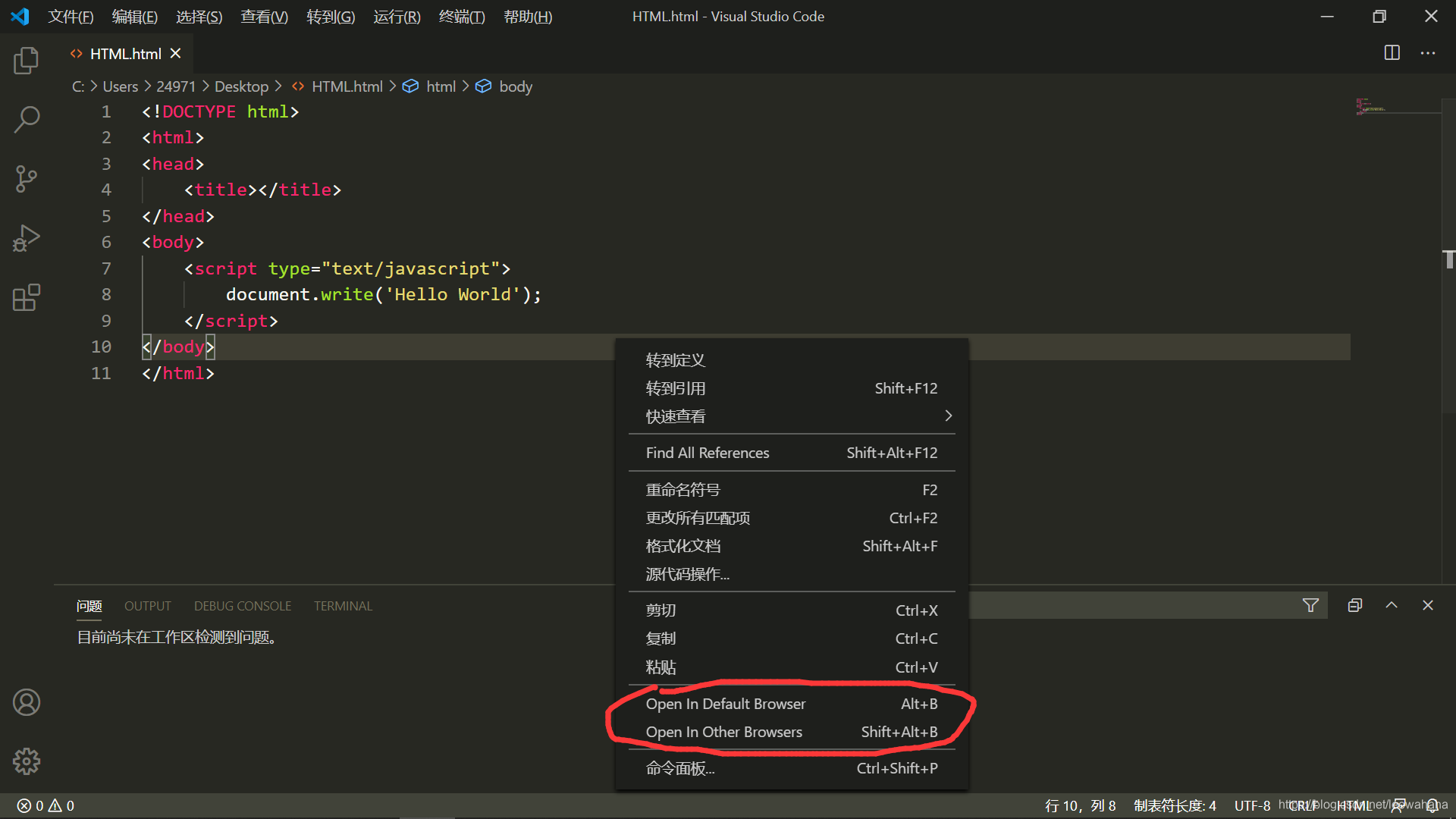Collapse all items in Problems panel
This screenshot has height=819, width=1456.
click(1355, 605)
